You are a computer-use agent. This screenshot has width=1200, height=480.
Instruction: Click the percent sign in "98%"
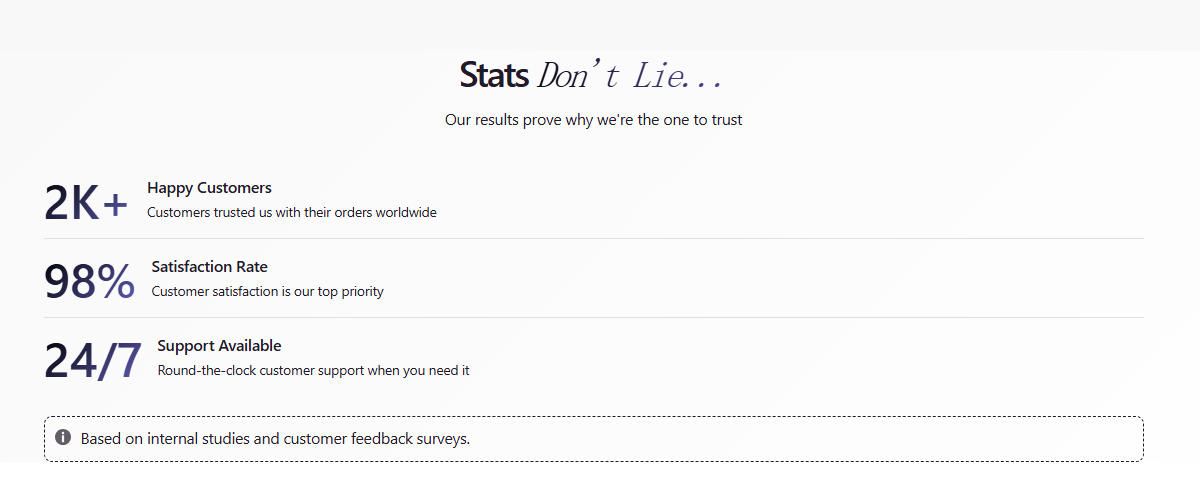(116, 282)
